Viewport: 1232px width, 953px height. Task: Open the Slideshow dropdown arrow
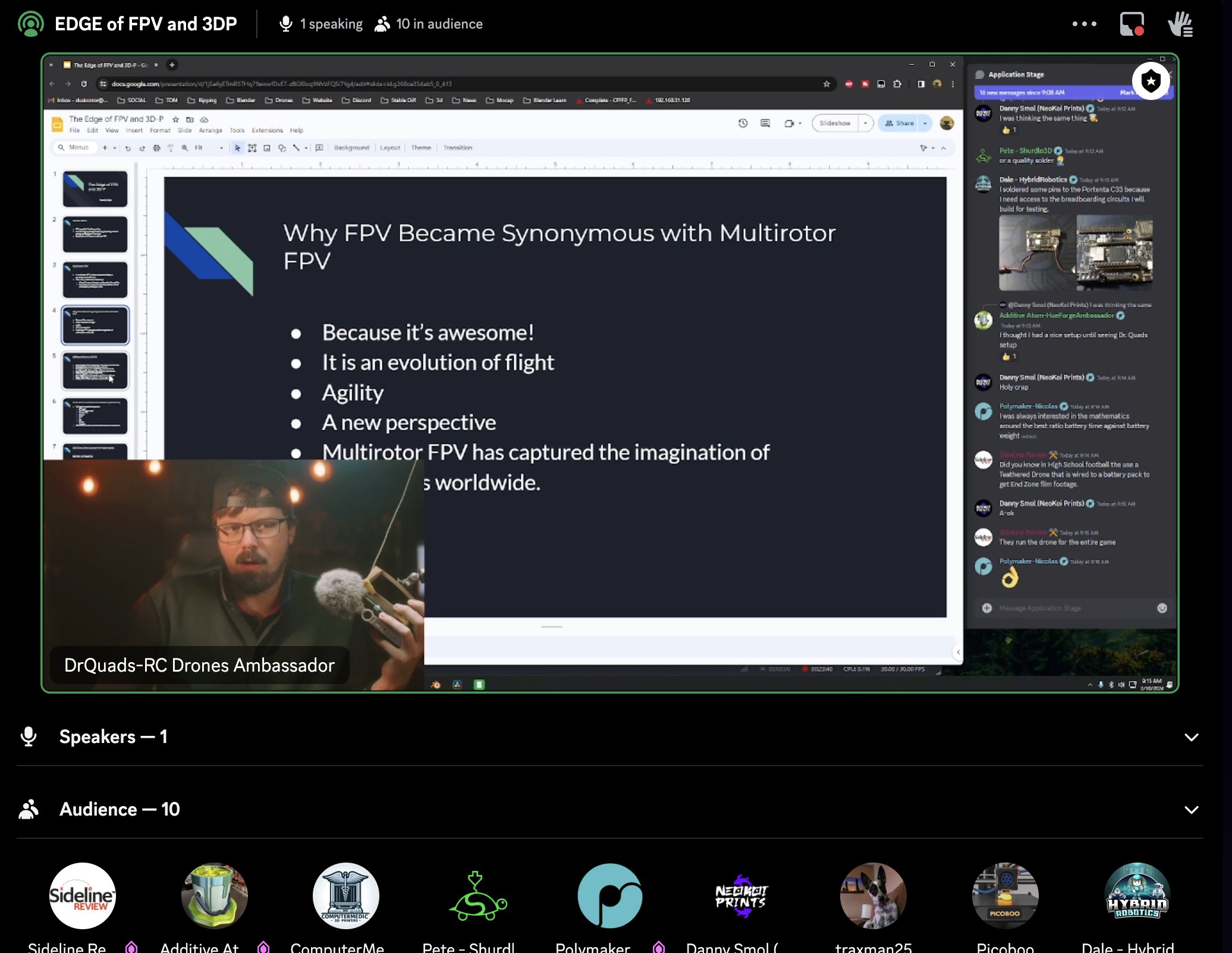tap(866, 123)
